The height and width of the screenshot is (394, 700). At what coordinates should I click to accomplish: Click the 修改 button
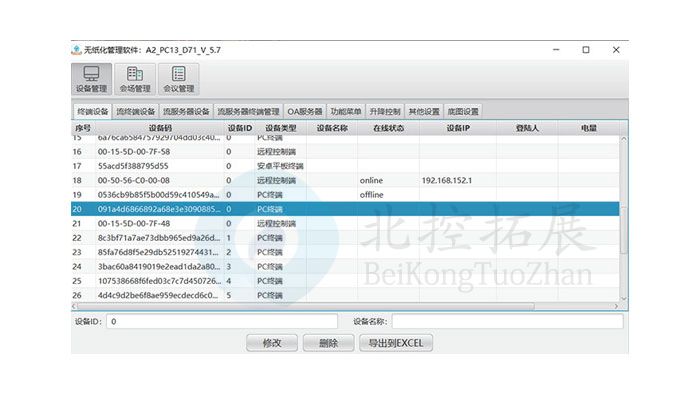tap(272, 343)
